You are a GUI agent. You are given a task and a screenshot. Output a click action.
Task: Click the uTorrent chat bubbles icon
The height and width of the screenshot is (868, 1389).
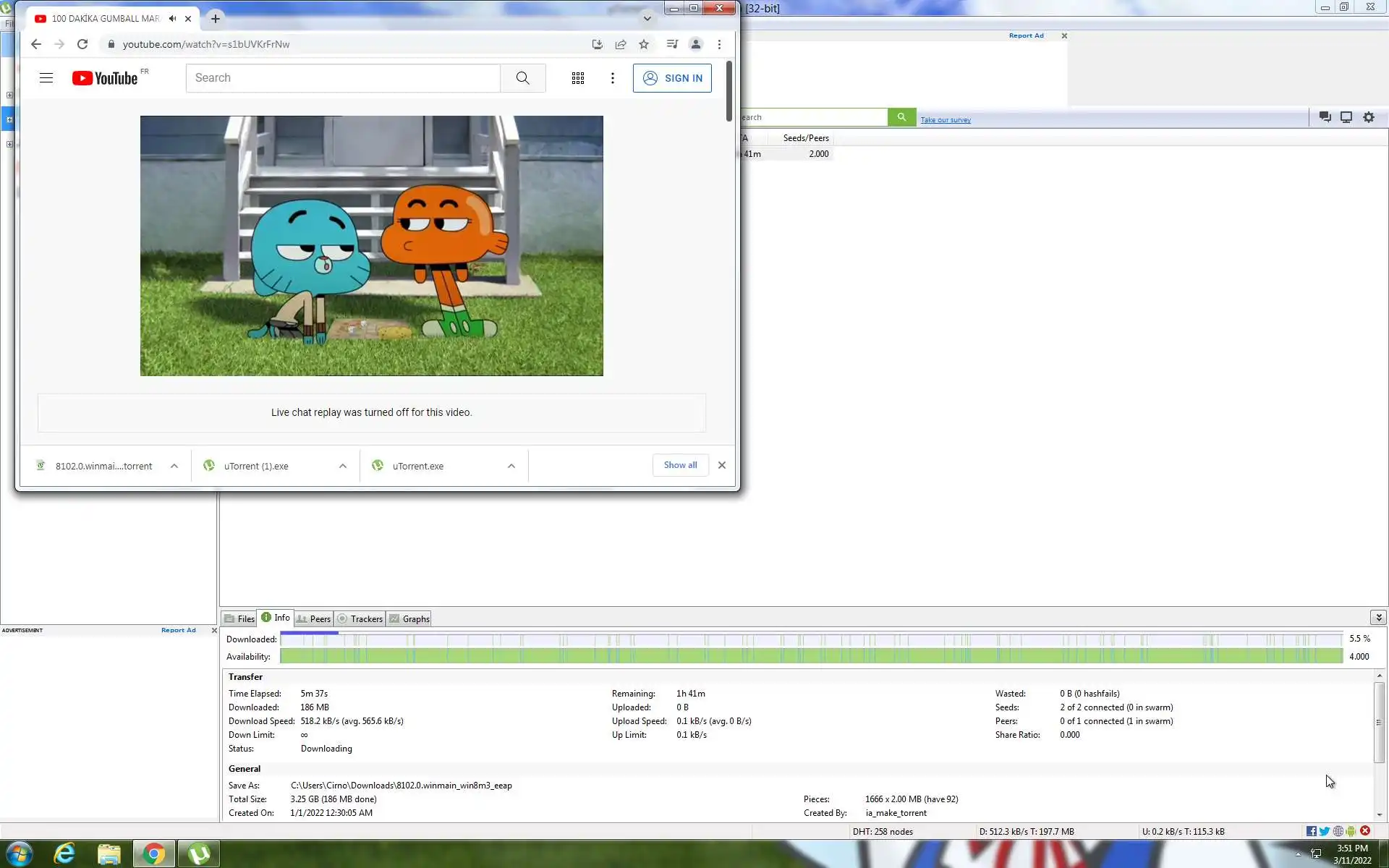(1325, 117)
